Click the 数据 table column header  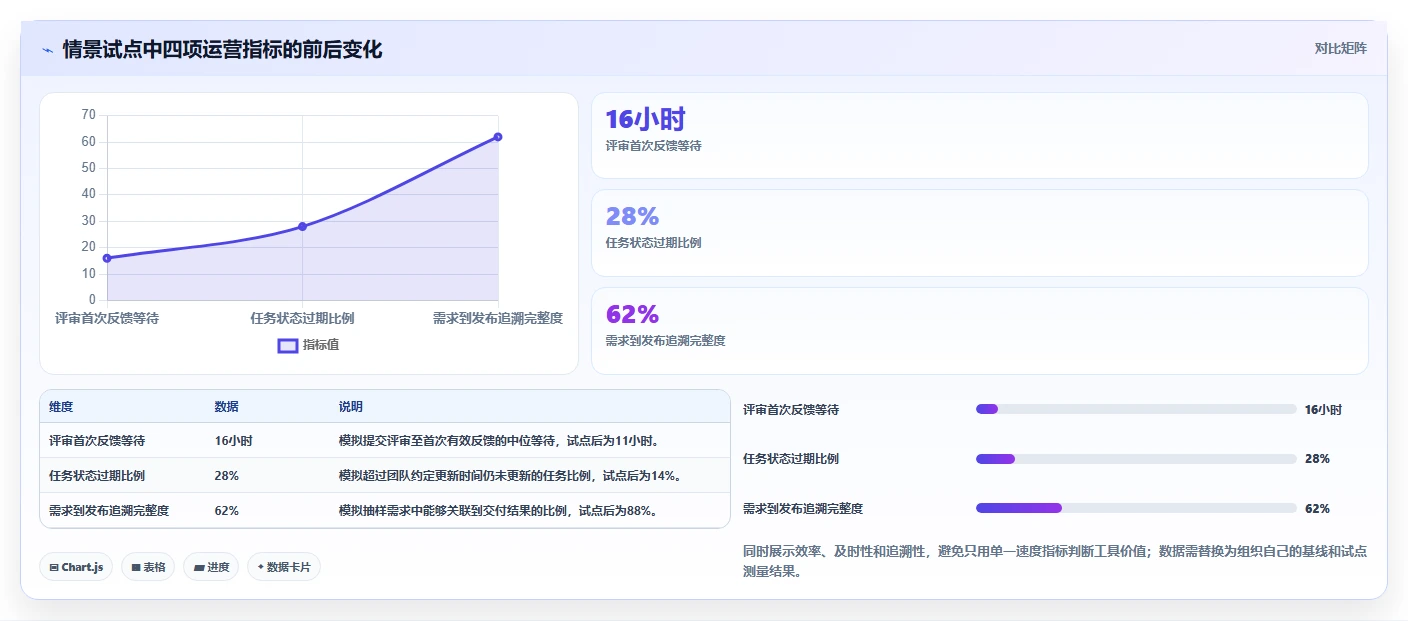tap(226, 407)
